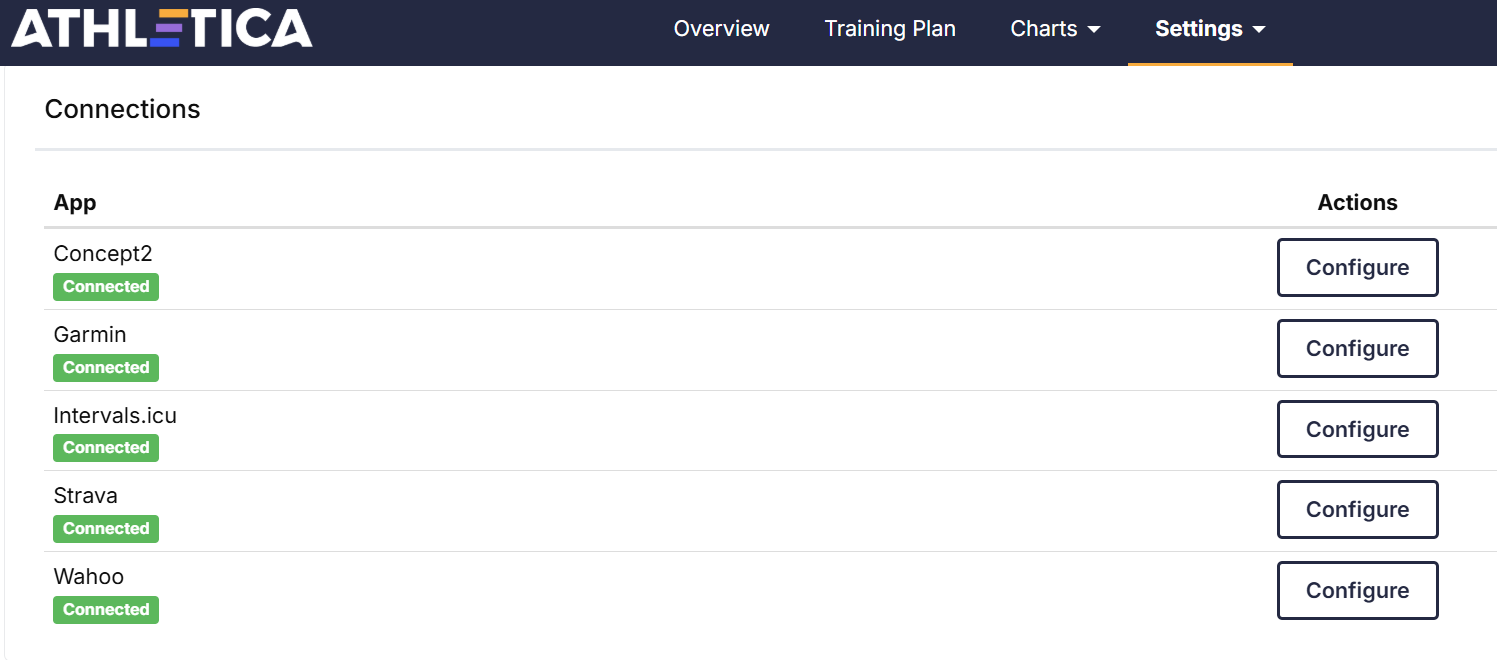Click the Garmin app name
The width and height of the screenshot is (1497, 660).
(90, 335)
